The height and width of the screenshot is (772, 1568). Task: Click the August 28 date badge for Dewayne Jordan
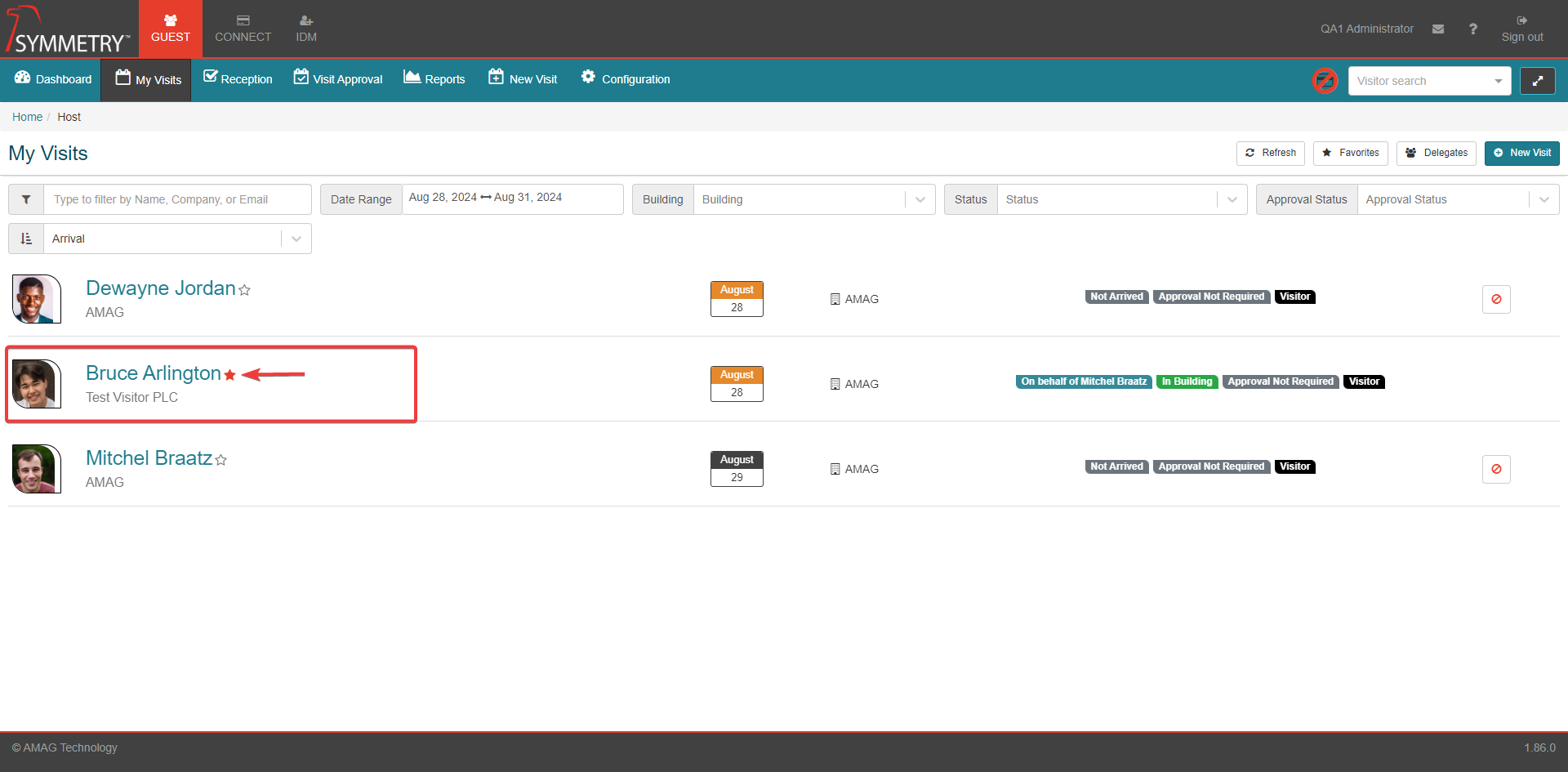coord(737,299)
